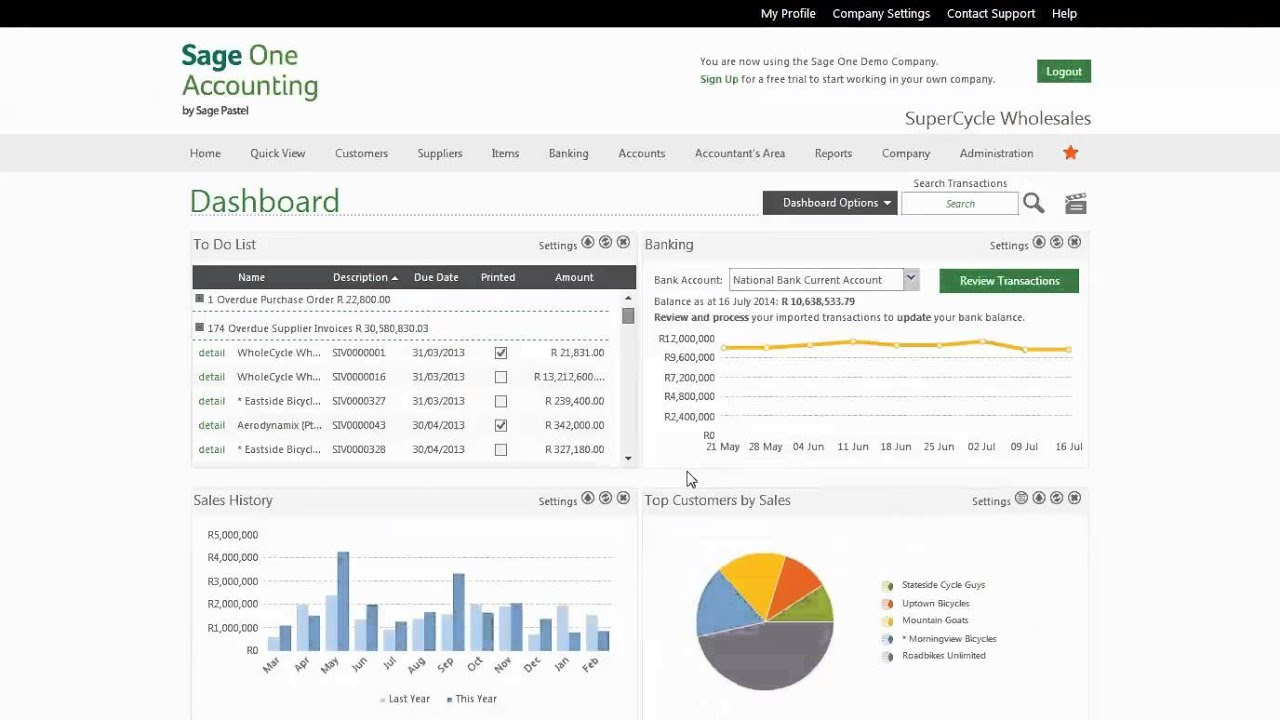Expand the 174 Overdue Supplier Invoices group
Screen dimensions: 1280x720
(199, 328)
